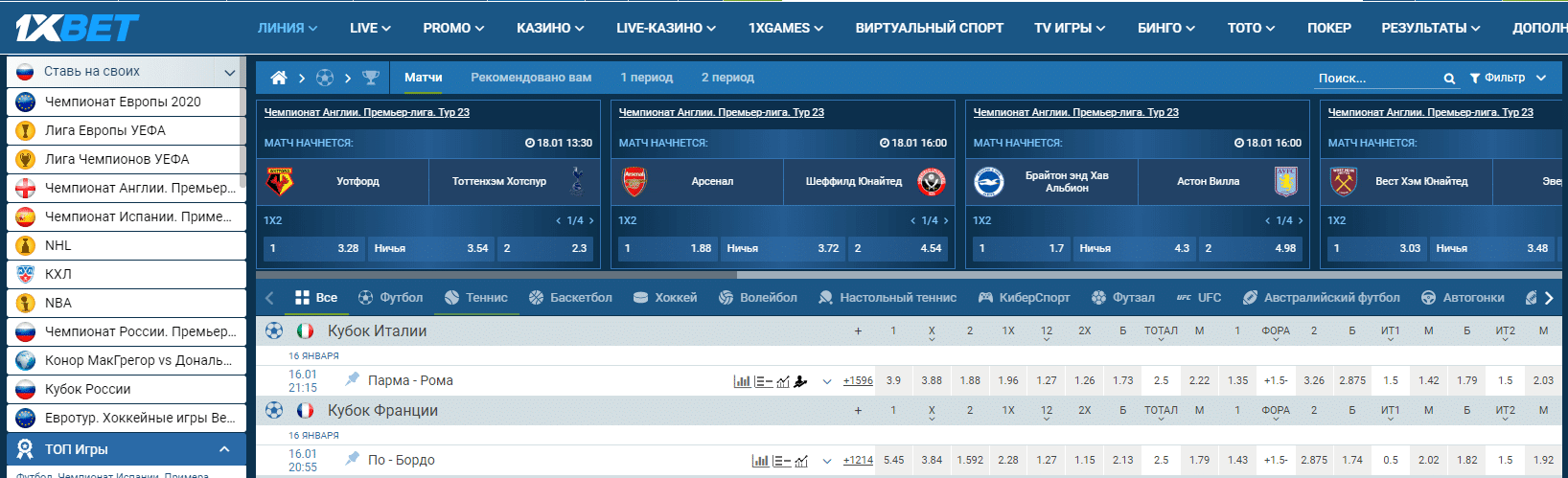Open Чемпионат Англии link on Уотфорд card
Viewport: 1568px width, 478px height.
click(x=367, y=112)
